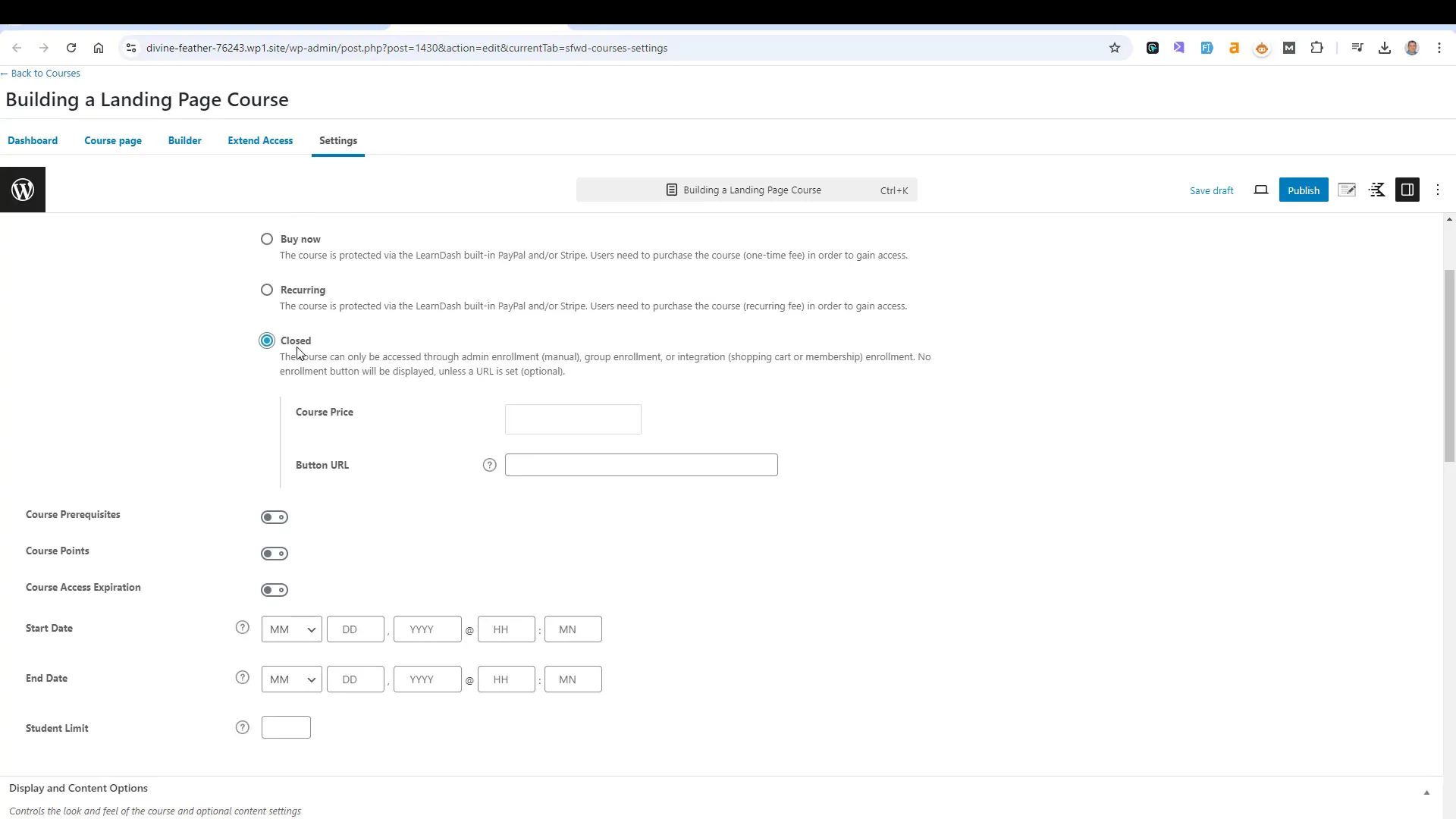The height and width of the screenshot is (819, 1456).
Task: Click the responsive layout toggle icon
Action: tap(1261, 190)
